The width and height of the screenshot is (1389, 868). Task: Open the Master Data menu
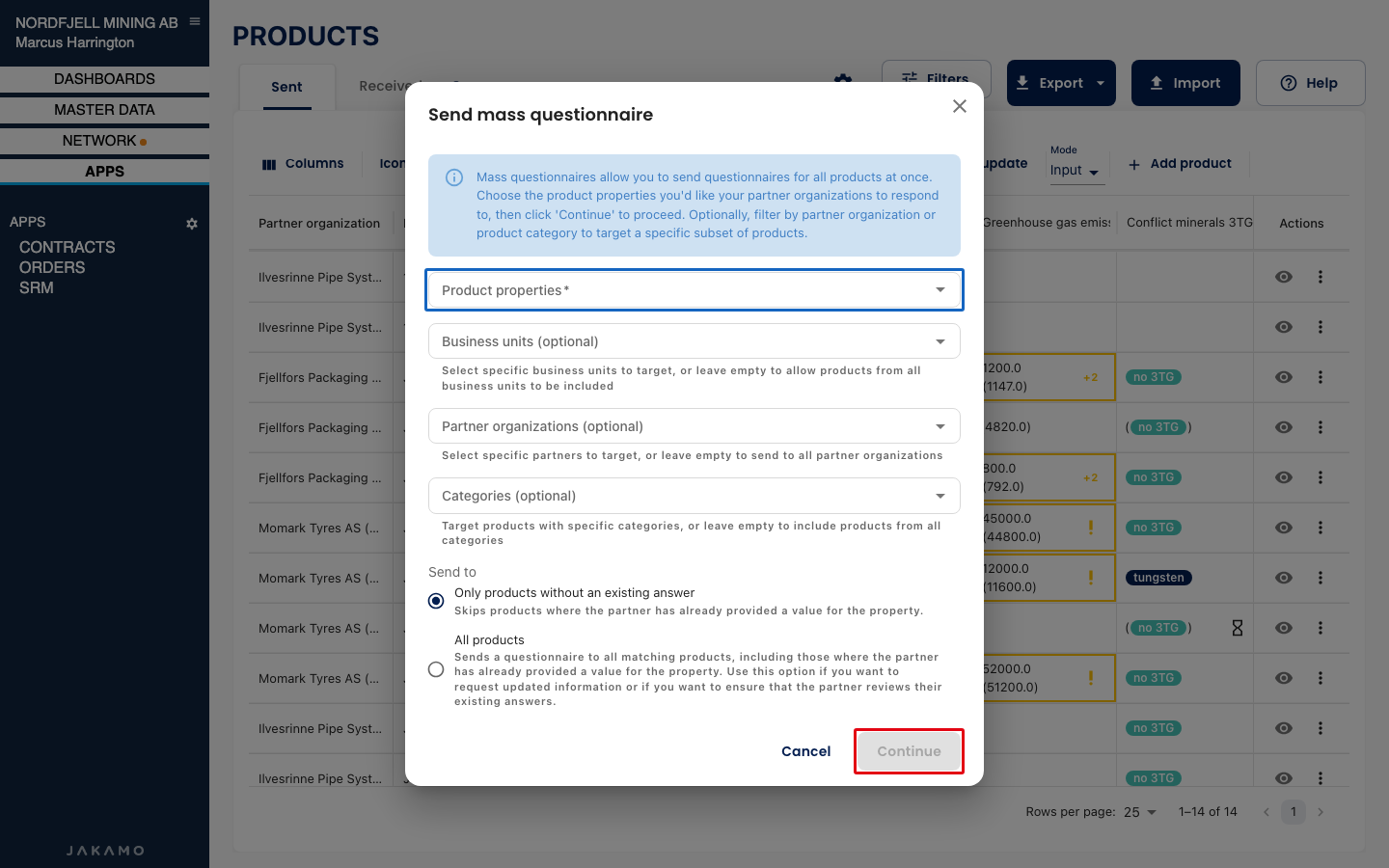(104, 110)
